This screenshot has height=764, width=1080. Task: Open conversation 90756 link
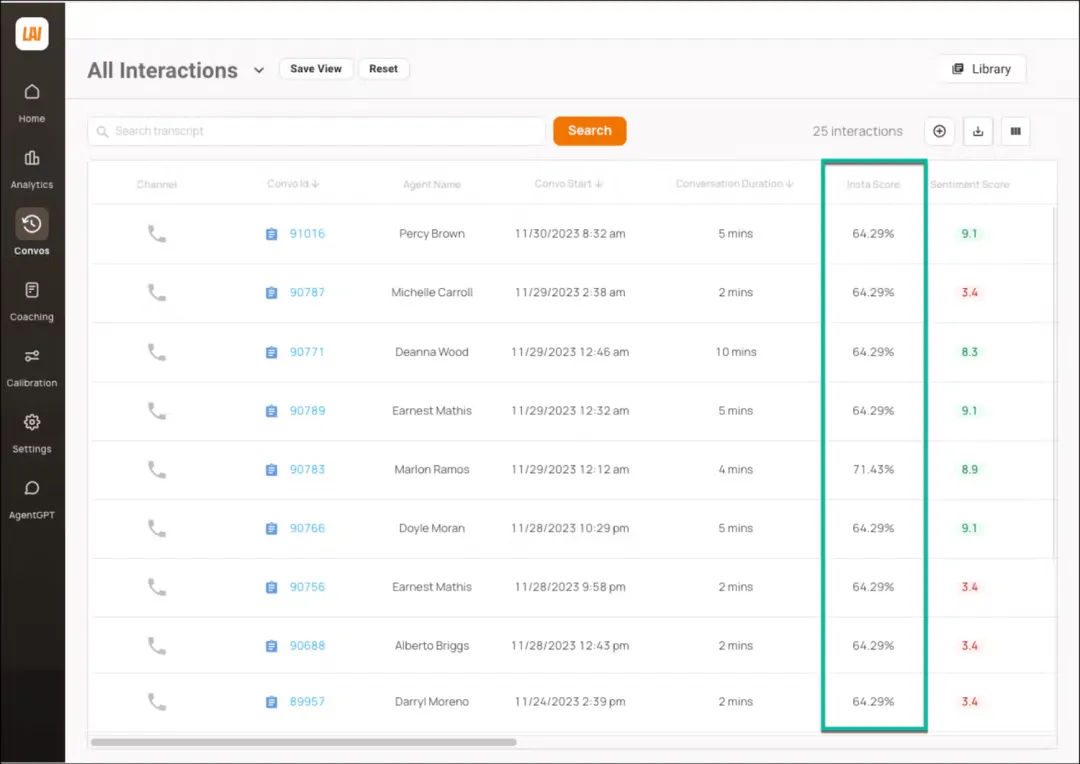click(307, 587)
